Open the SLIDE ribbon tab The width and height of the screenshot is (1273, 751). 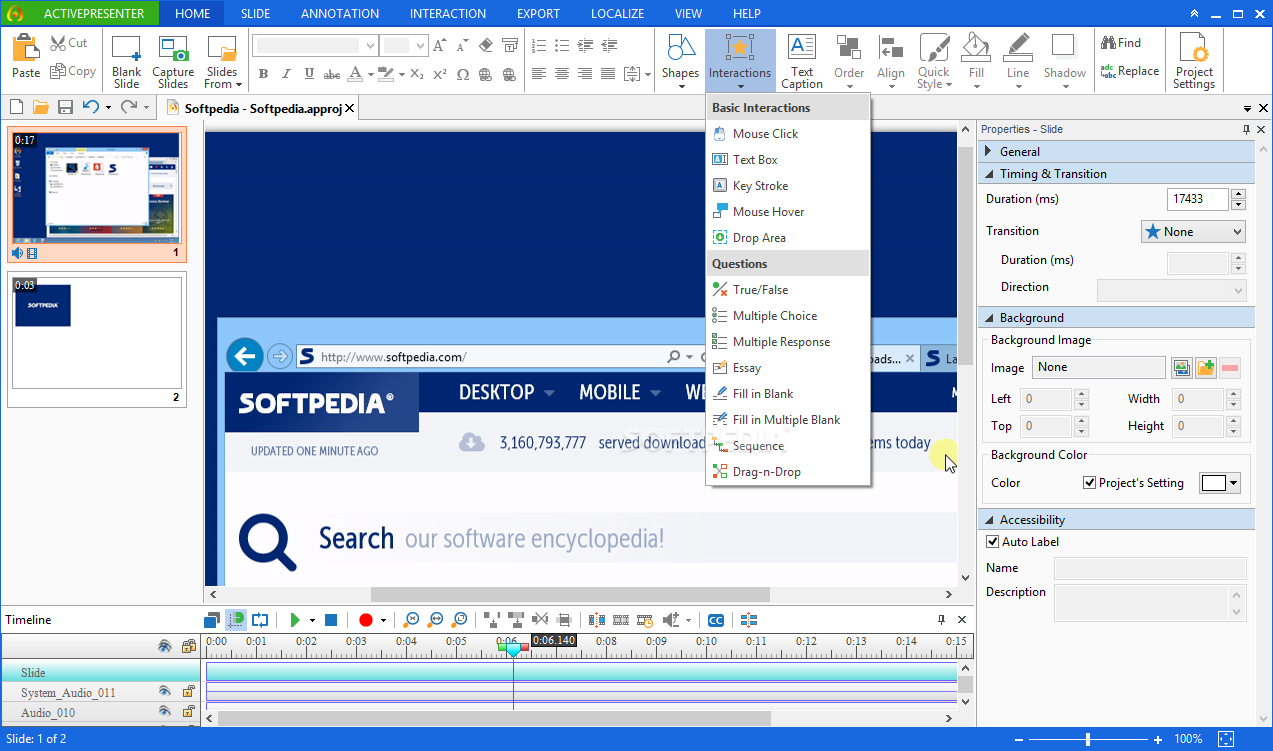(255, 14)
